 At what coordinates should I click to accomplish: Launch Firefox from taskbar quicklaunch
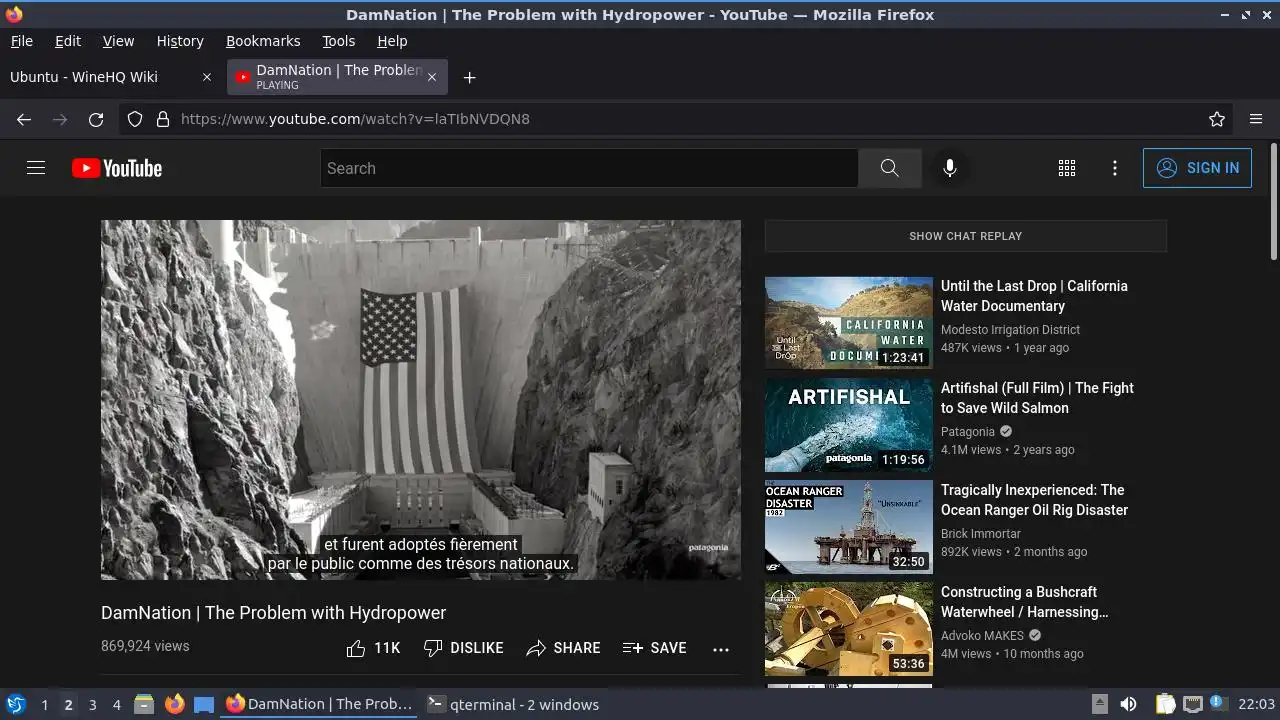(175, 704)
